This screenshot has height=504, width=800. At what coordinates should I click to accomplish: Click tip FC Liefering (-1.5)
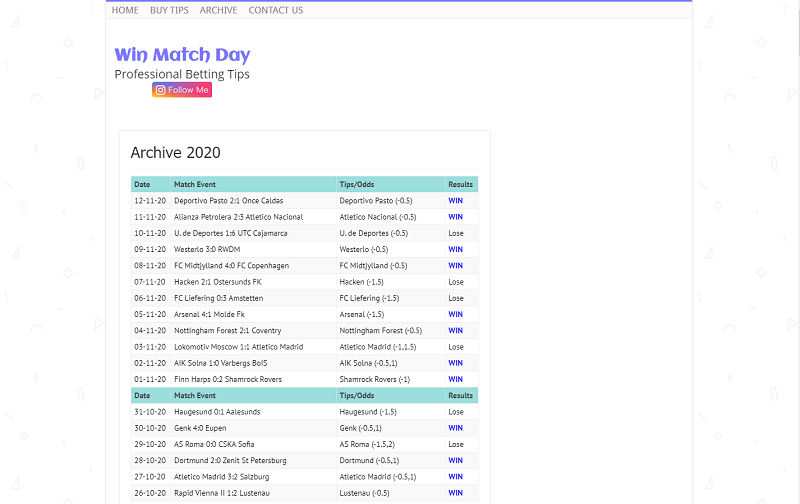(x=369, y=298)
